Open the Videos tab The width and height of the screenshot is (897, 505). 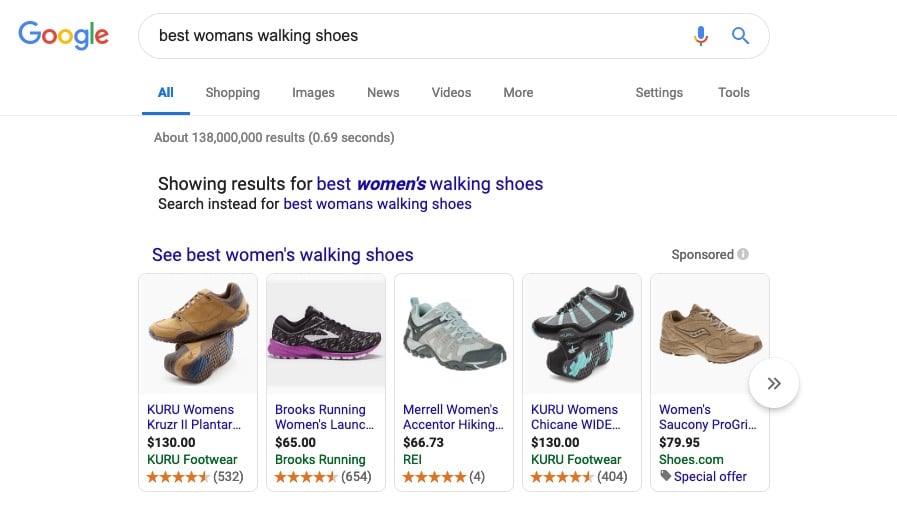[451, 93]
